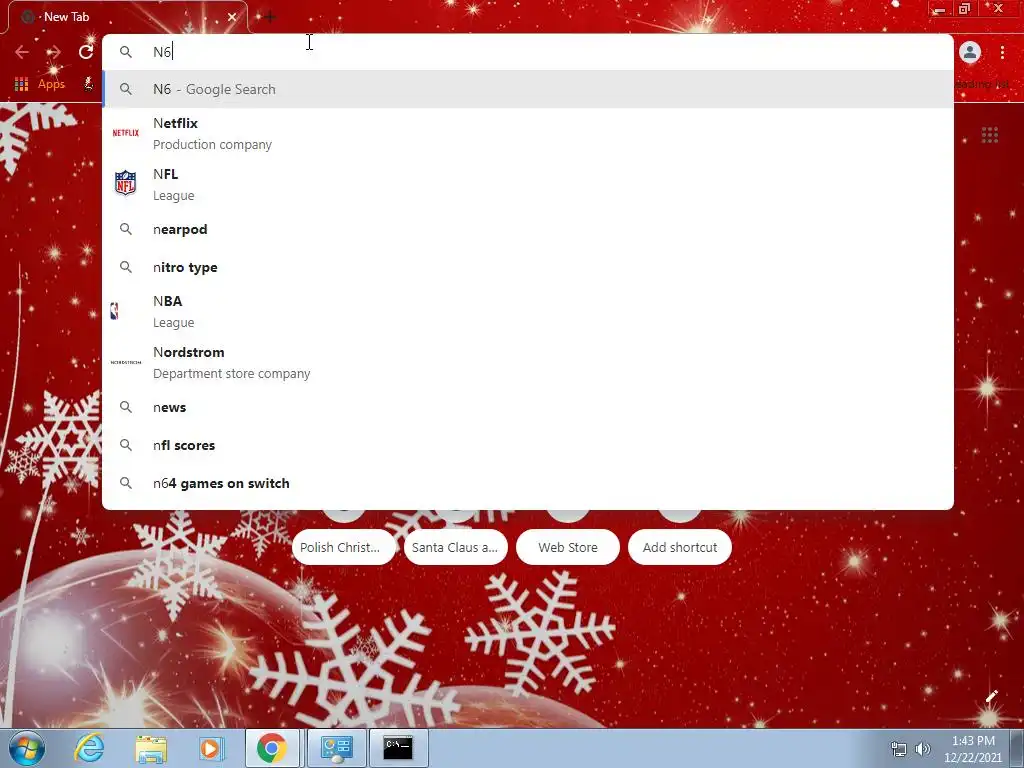Click the Netflix logo in suggestions

tap(125, 133)
